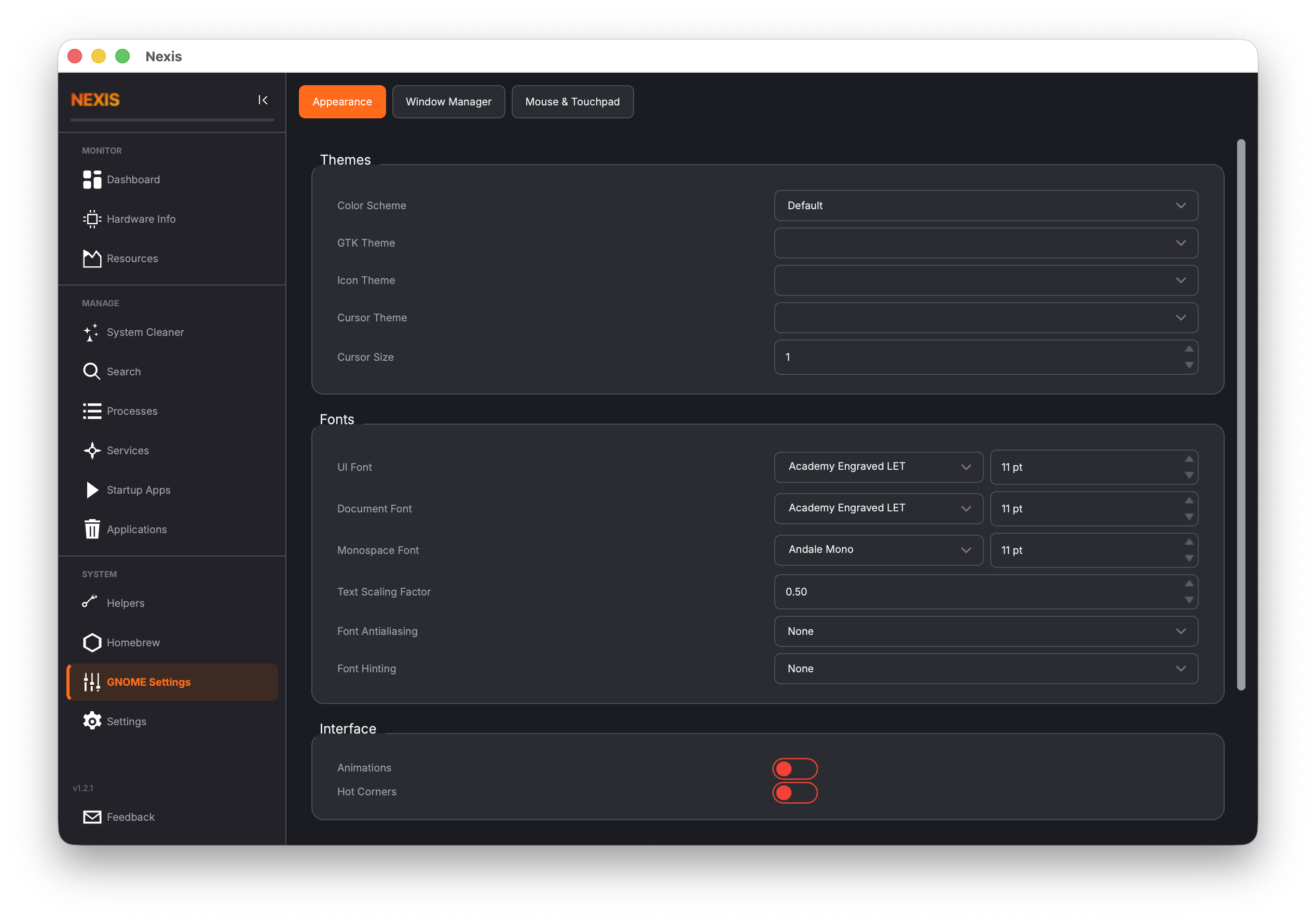Select the Startup Apps icon
The width and height of the screenshot is (1316, 922).
pos(138,490)
